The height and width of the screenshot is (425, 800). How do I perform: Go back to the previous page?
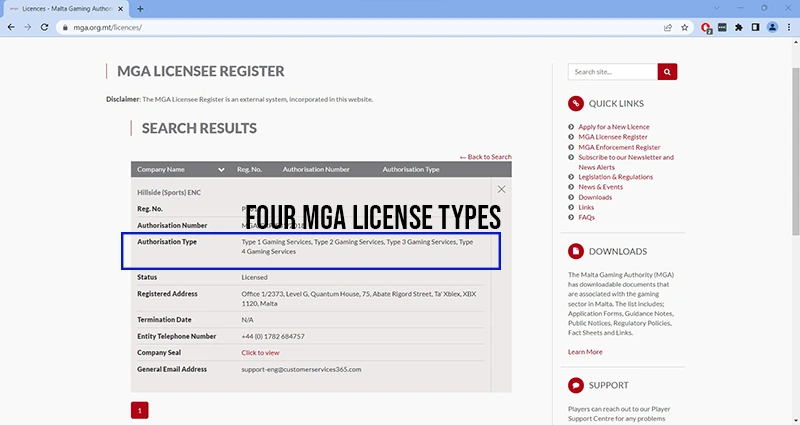(x=11, y=27)
